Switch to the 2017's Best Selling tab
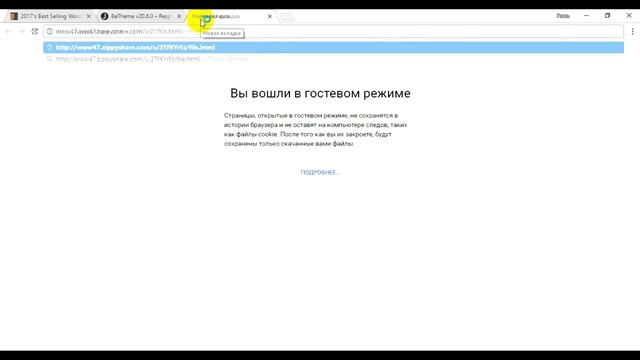 coord(51,16)
